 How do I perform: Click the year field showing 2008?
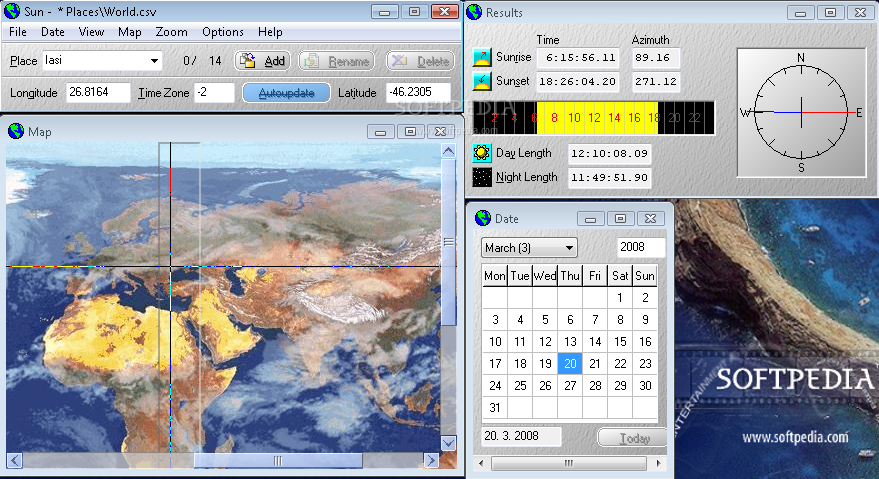tap(641, 247)
